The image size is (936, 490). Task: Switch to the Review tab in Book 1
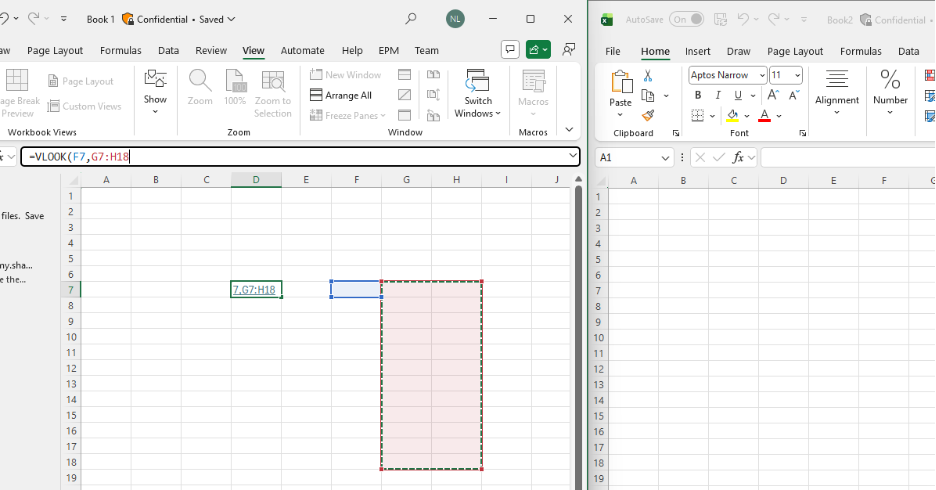point(211,51)
